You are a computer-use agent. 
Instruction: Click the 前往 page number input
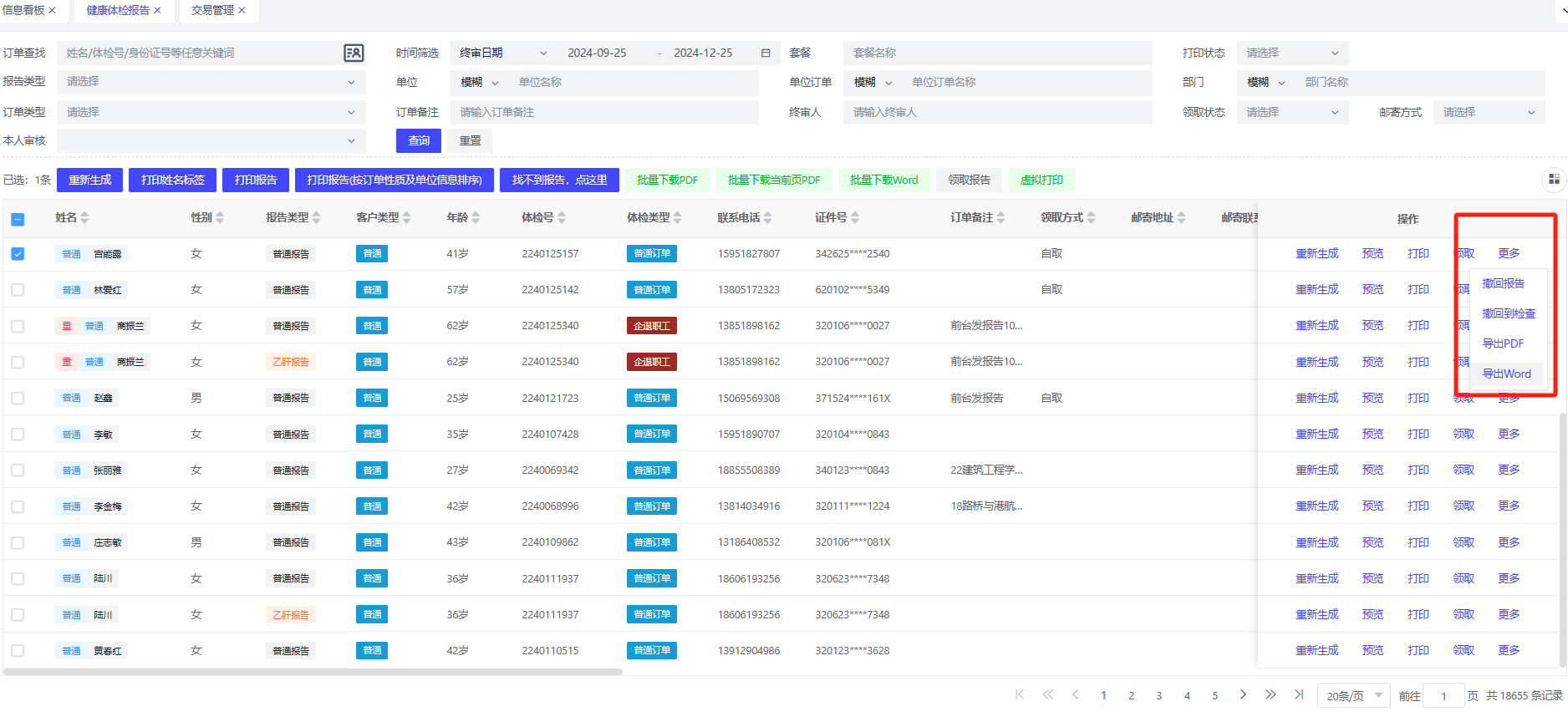(1443, 695)
